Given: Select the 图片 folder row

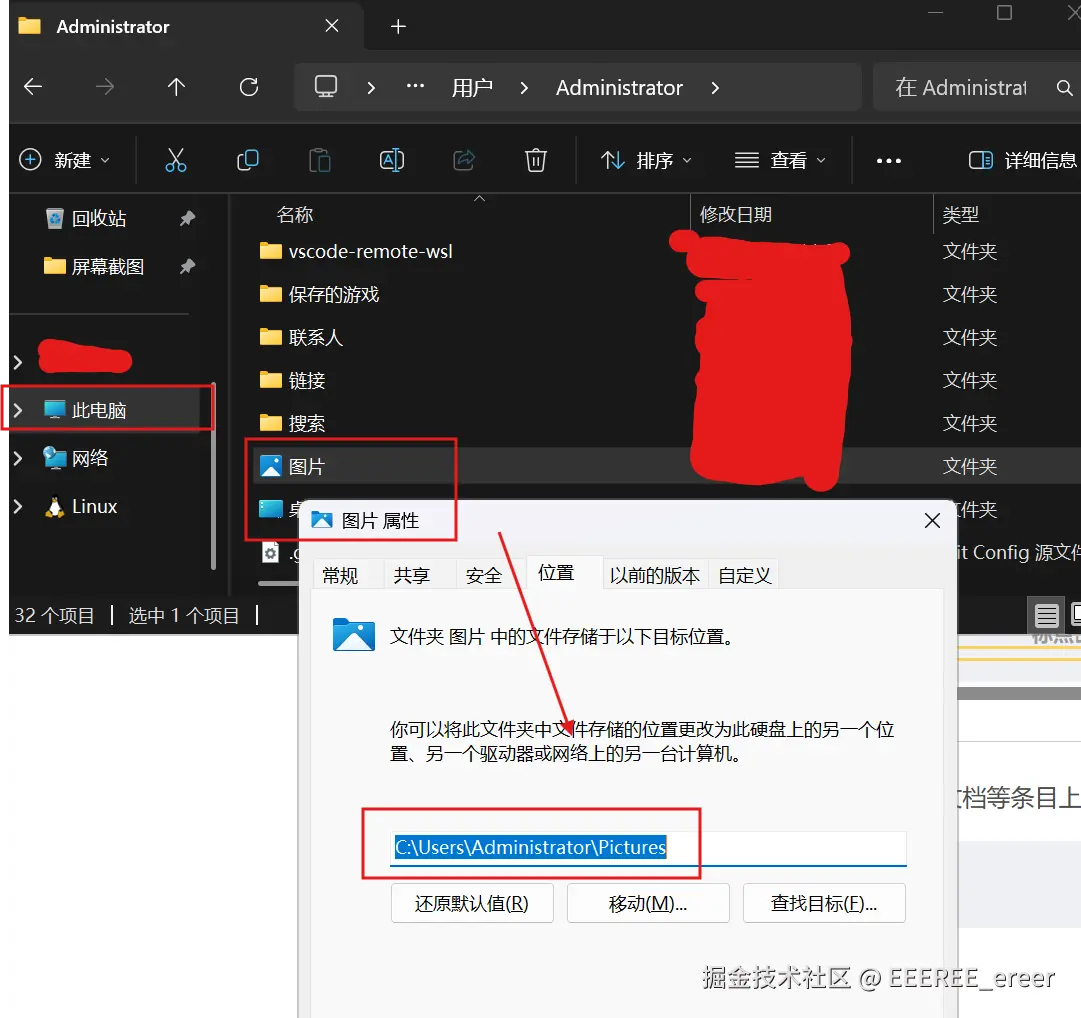Looking at the screenshot, I should [669, 467].
